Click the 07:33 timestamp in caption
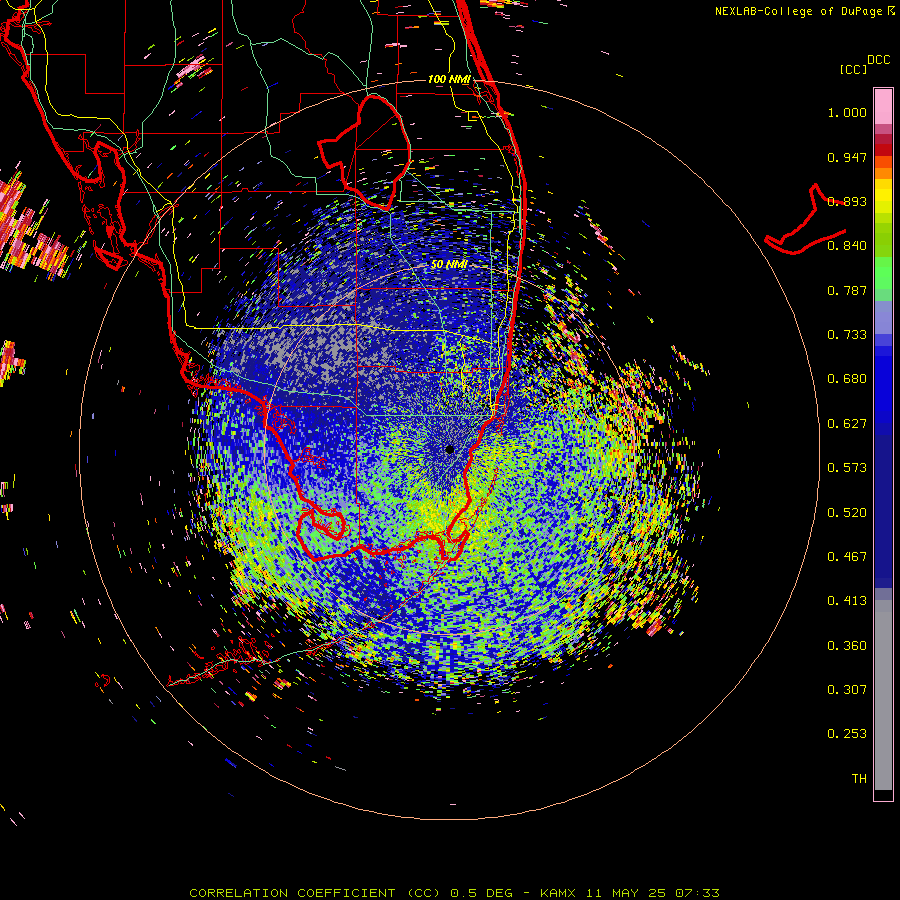Screen dimensions: 900x900 pyautogui.click(x=697, y=893)
